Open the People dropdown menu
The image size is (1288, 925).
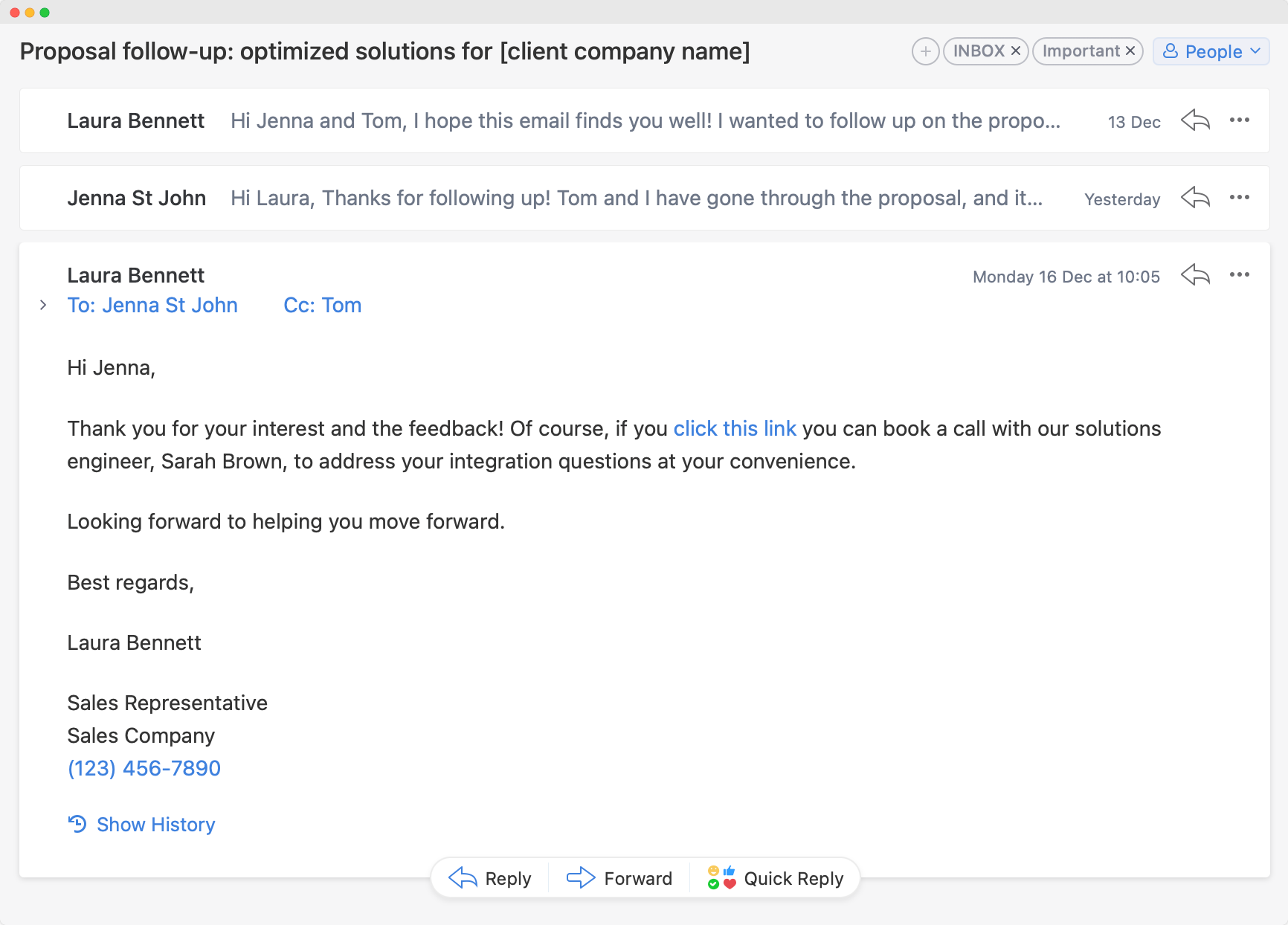[x=1211, y=51]
